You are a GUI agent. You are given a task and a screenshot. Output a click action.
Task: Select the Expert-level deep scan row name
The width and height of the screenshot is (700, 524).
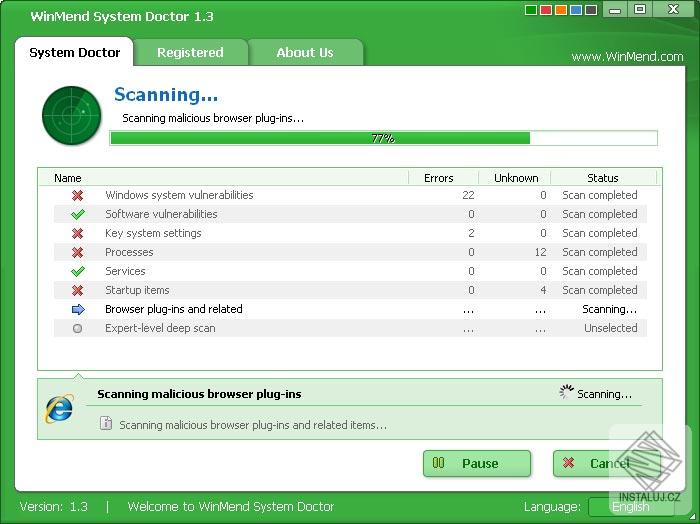(x=160, y=329)
